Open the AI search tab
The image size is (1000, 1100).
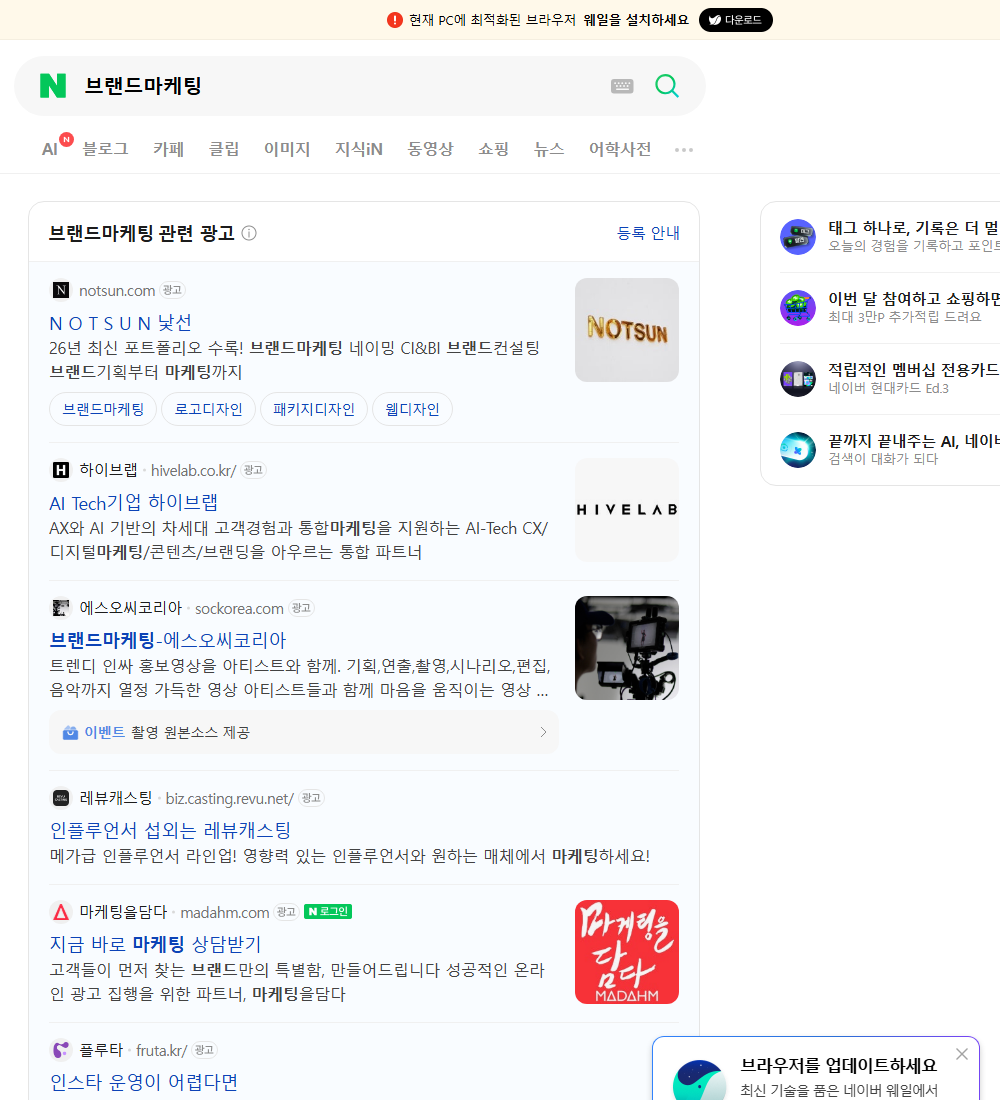pyautogui.click(x=51, y=149)
